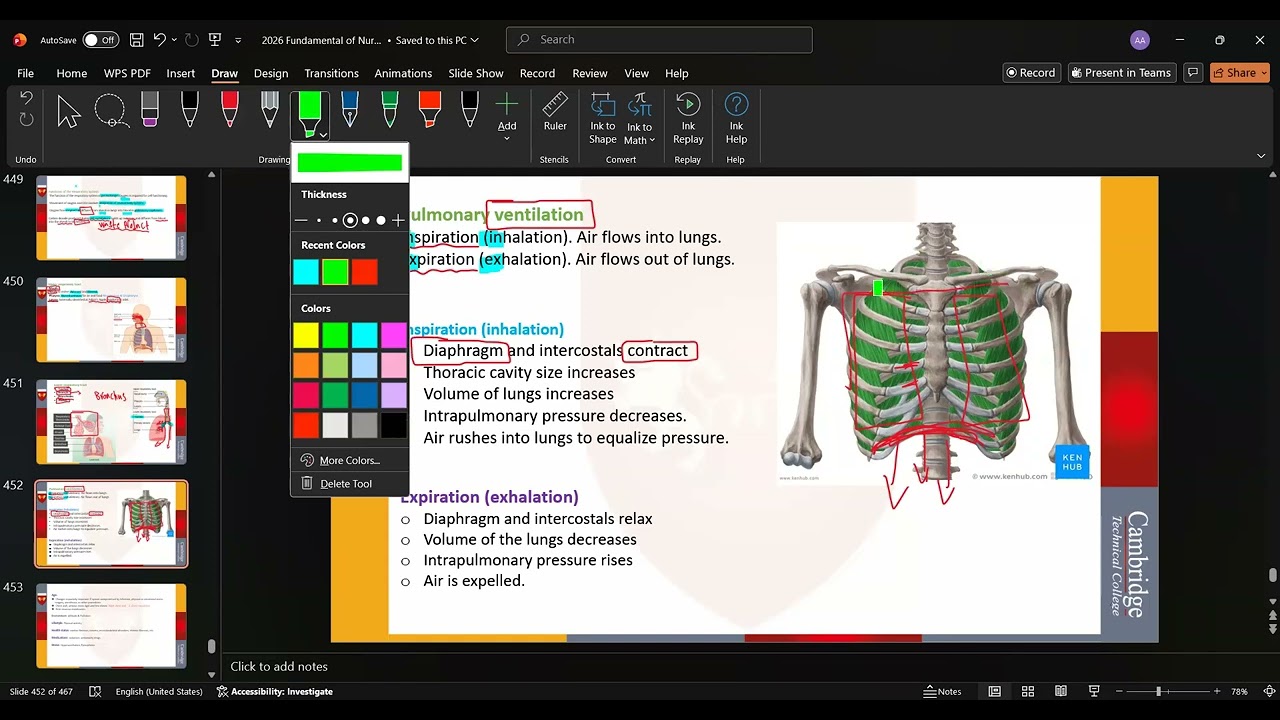Screen dimensions: 1280x720
Task: Open Share button dropdown
Action: coord(1264,73)
